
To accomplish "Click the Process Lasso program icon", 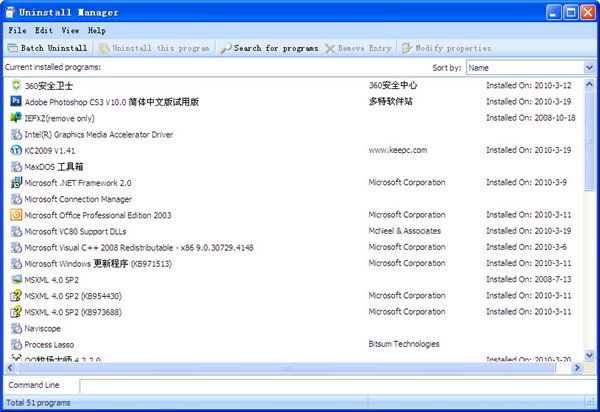I will pyautogui.click(x=16, y=344).
